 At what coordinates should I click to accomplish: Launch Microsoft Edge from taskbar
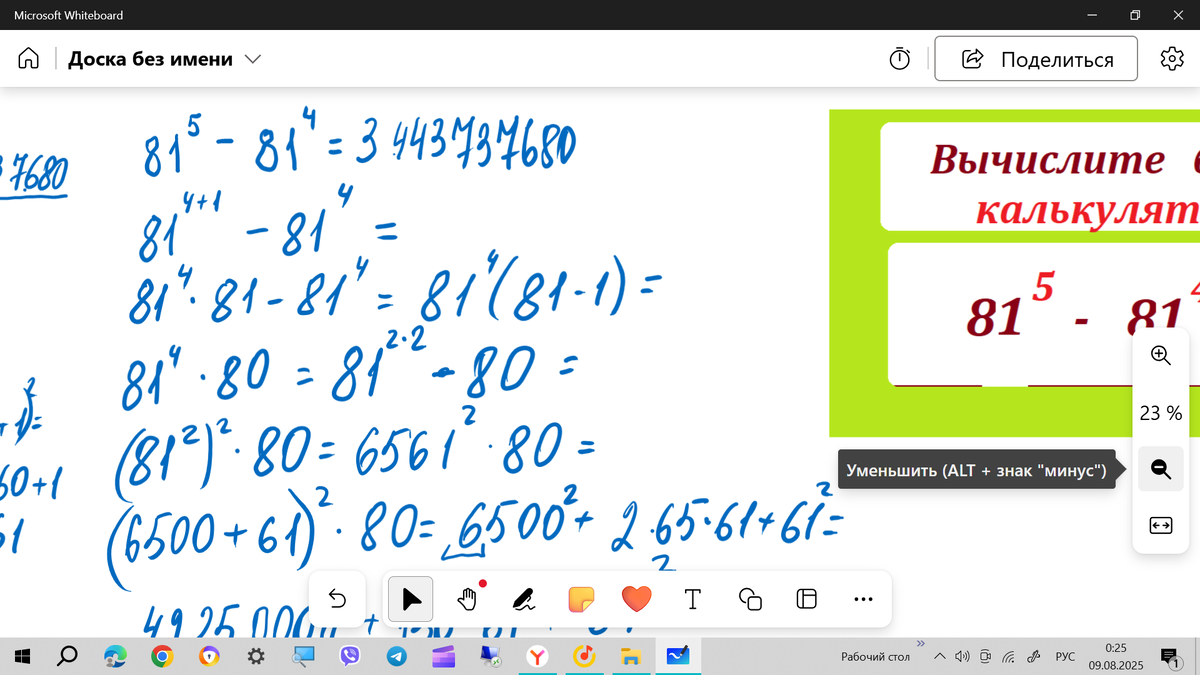tap(116, 656)
